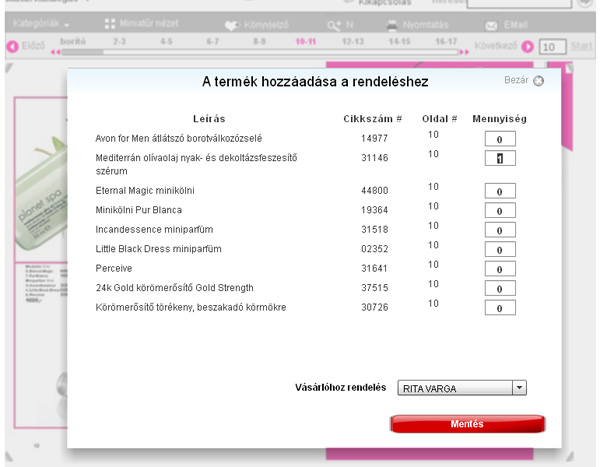
Task: Click the EMail envelope icon
Action: 491,26
